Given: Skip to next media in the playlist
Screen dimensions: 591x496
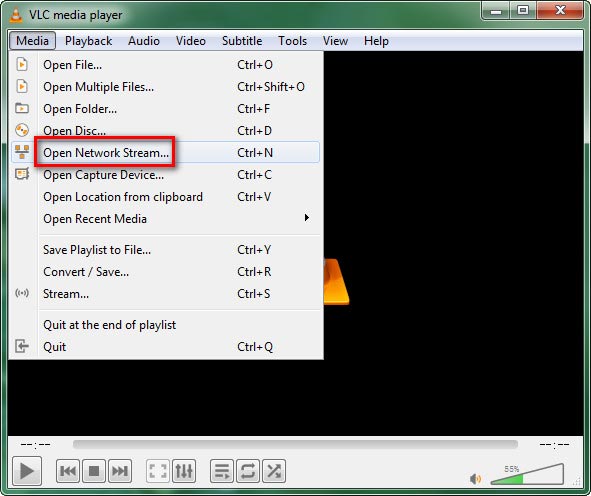Looking at the screenshot, I should (x=120, y=471).
